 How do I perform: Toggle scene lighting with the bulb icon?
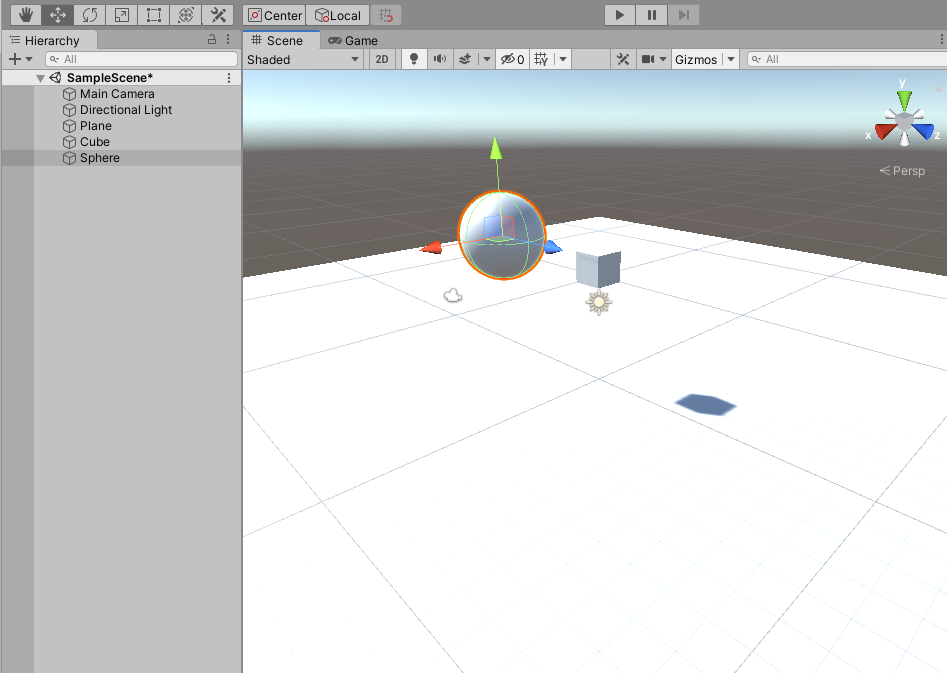(x=413, y=59)
